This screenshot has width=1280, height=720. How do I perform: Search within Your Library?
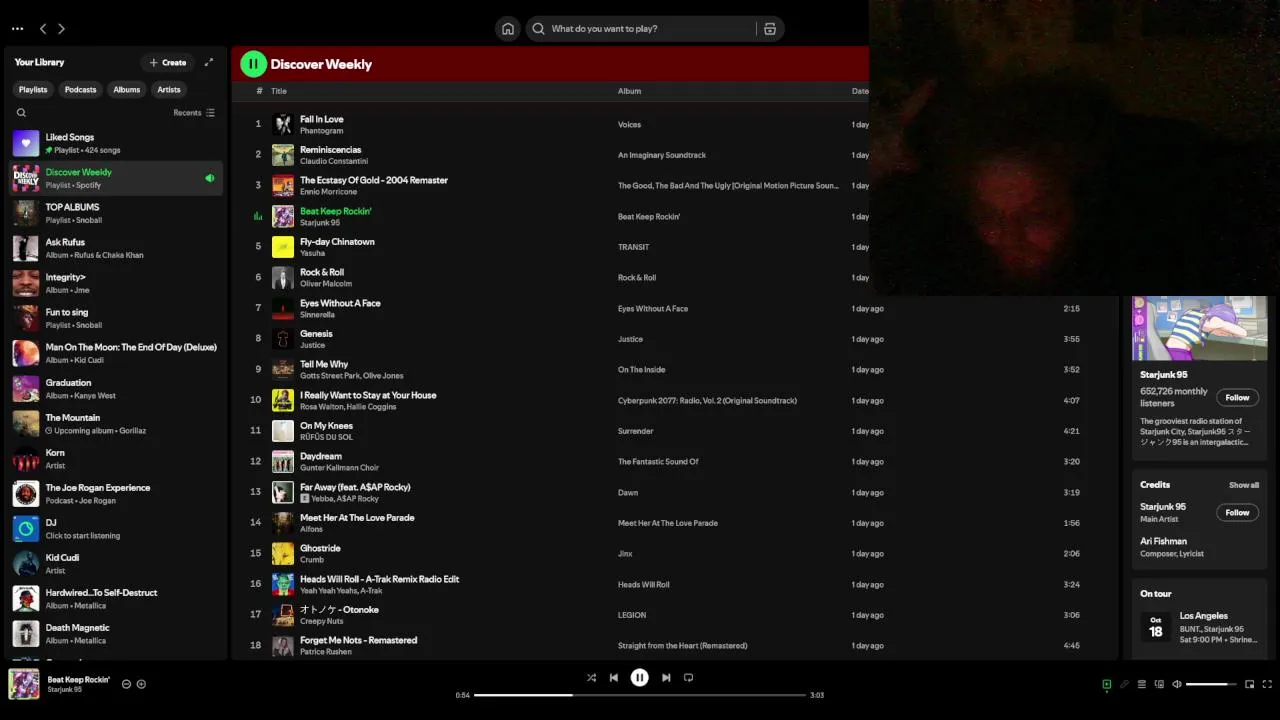tap(21, 113)
